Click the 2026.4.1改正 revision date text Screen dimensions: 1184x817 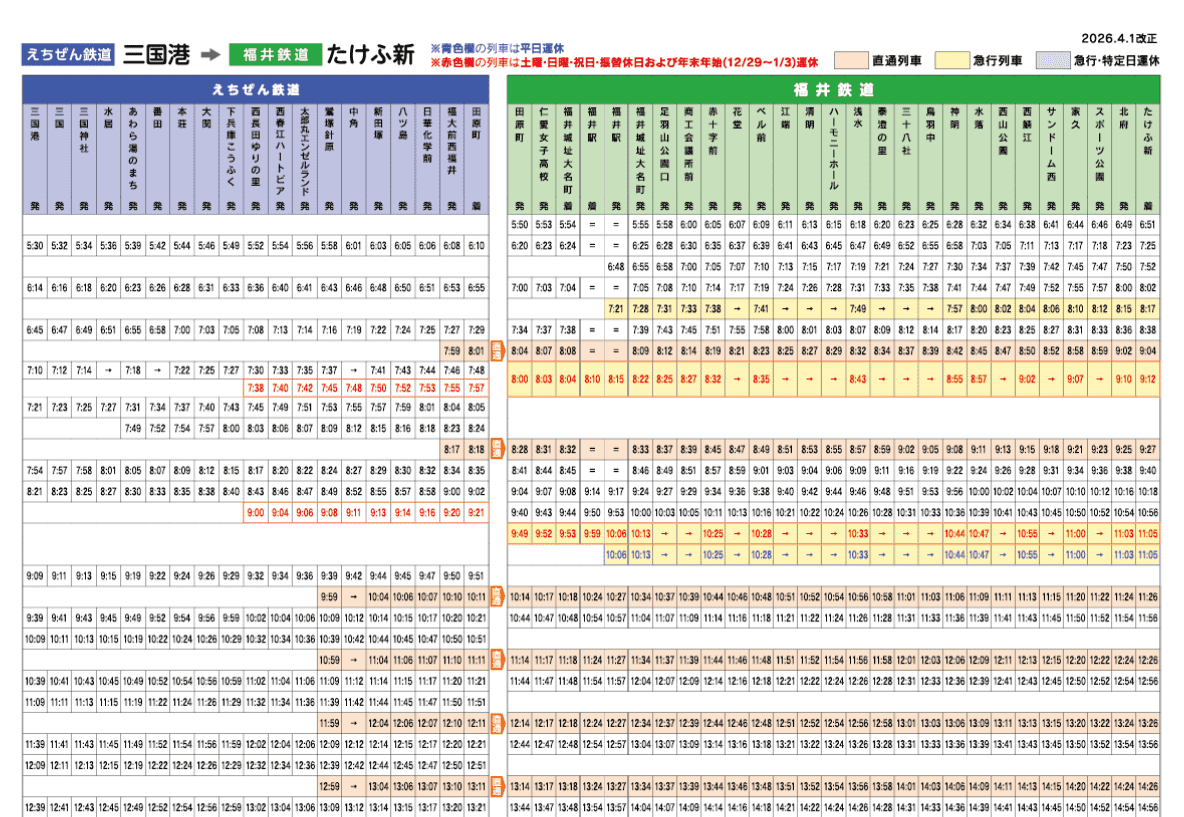(1118, 38)
